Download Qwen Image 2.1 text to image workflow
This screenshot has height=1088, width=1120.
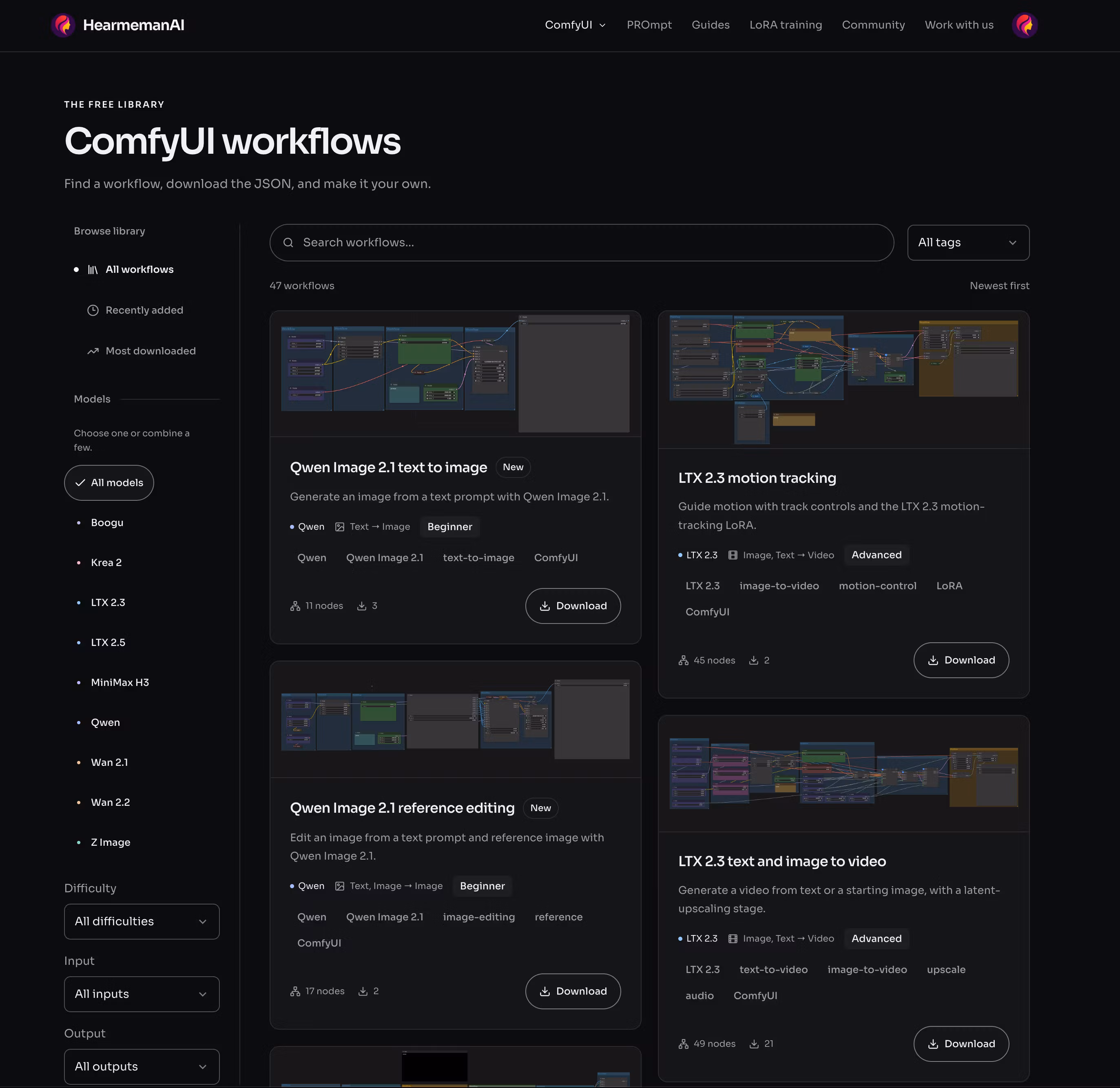(573, 606)
